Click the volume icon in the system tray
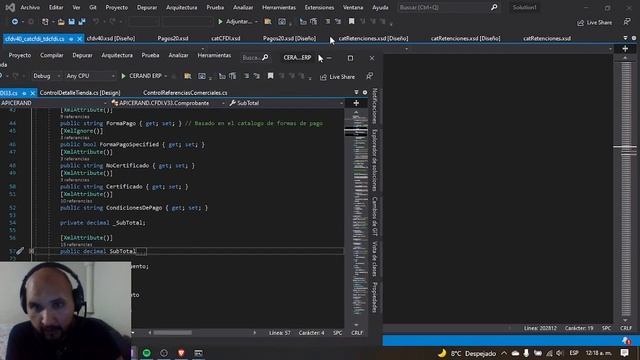 (x=560, y=353)
